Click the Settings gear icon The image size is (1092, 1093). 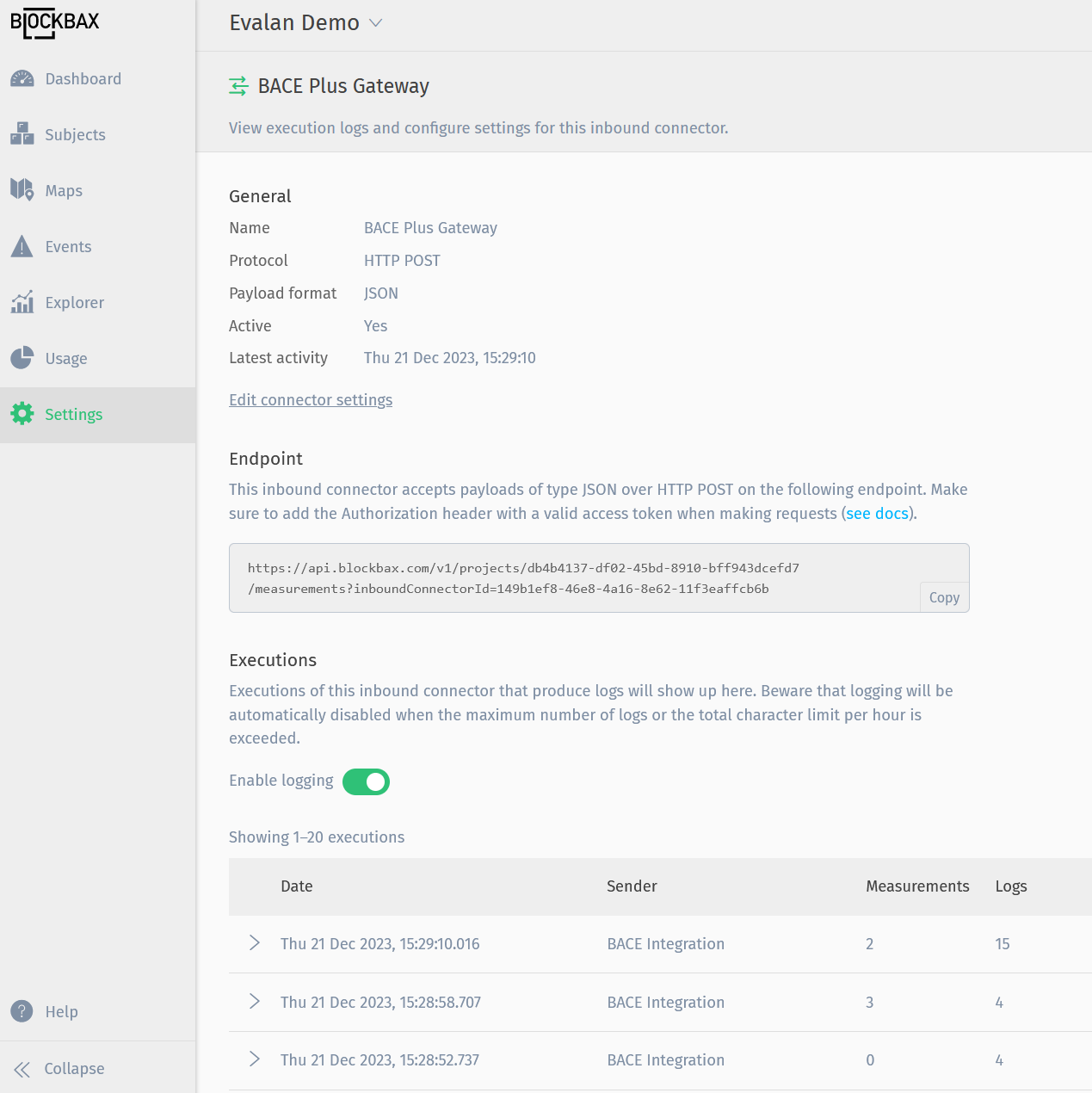tap(22, 414)
